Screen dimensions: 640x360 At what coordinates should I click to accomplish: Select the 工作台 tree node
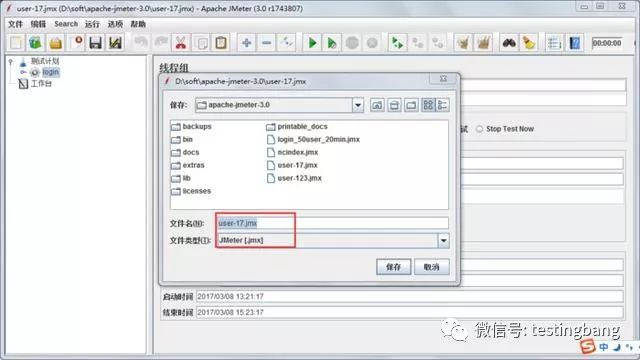point(41,84)
